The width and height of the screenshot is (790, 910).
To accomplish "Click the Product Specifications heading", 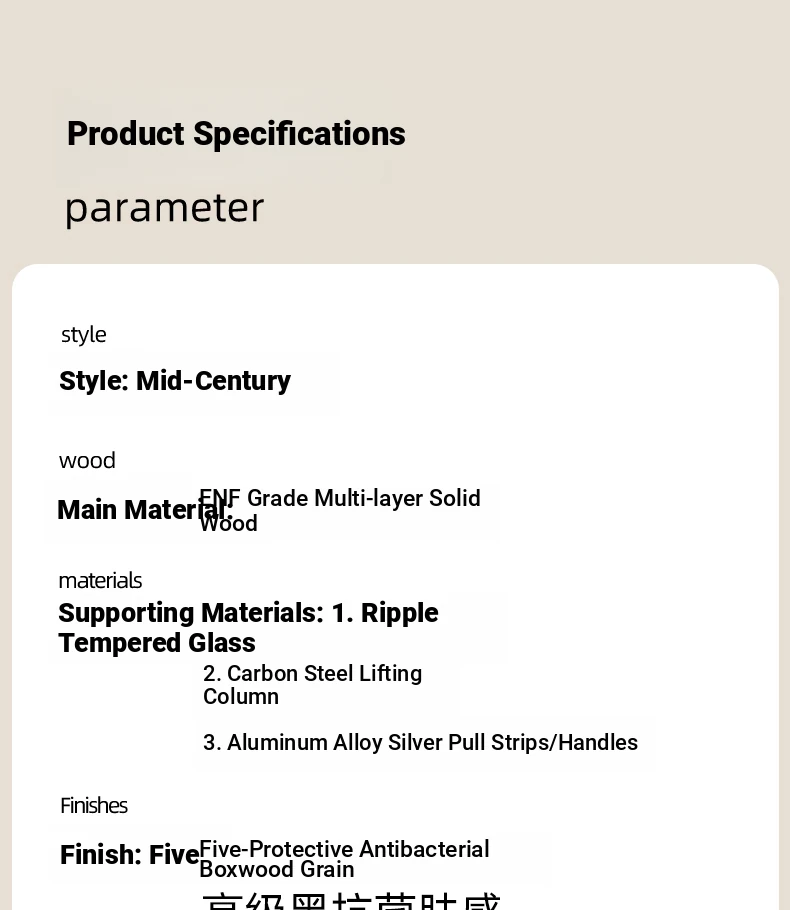I will pos(236,134).
